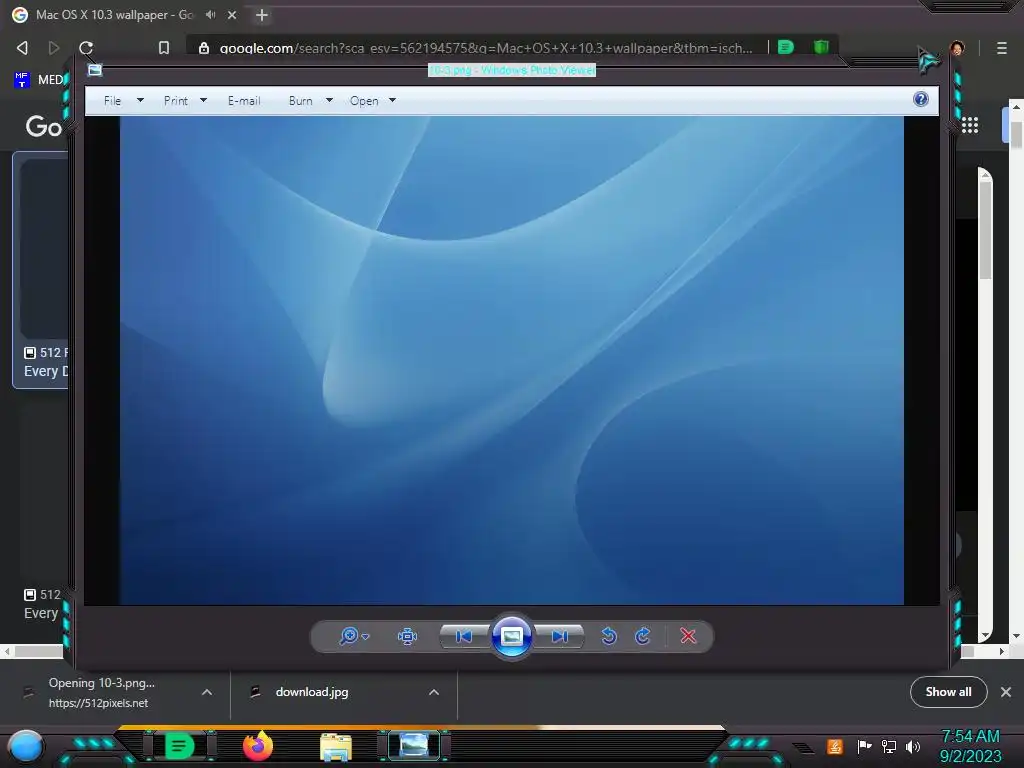Close the Mac OS X wallpaper tab
1024x768 pixels.
click(232, 14)
